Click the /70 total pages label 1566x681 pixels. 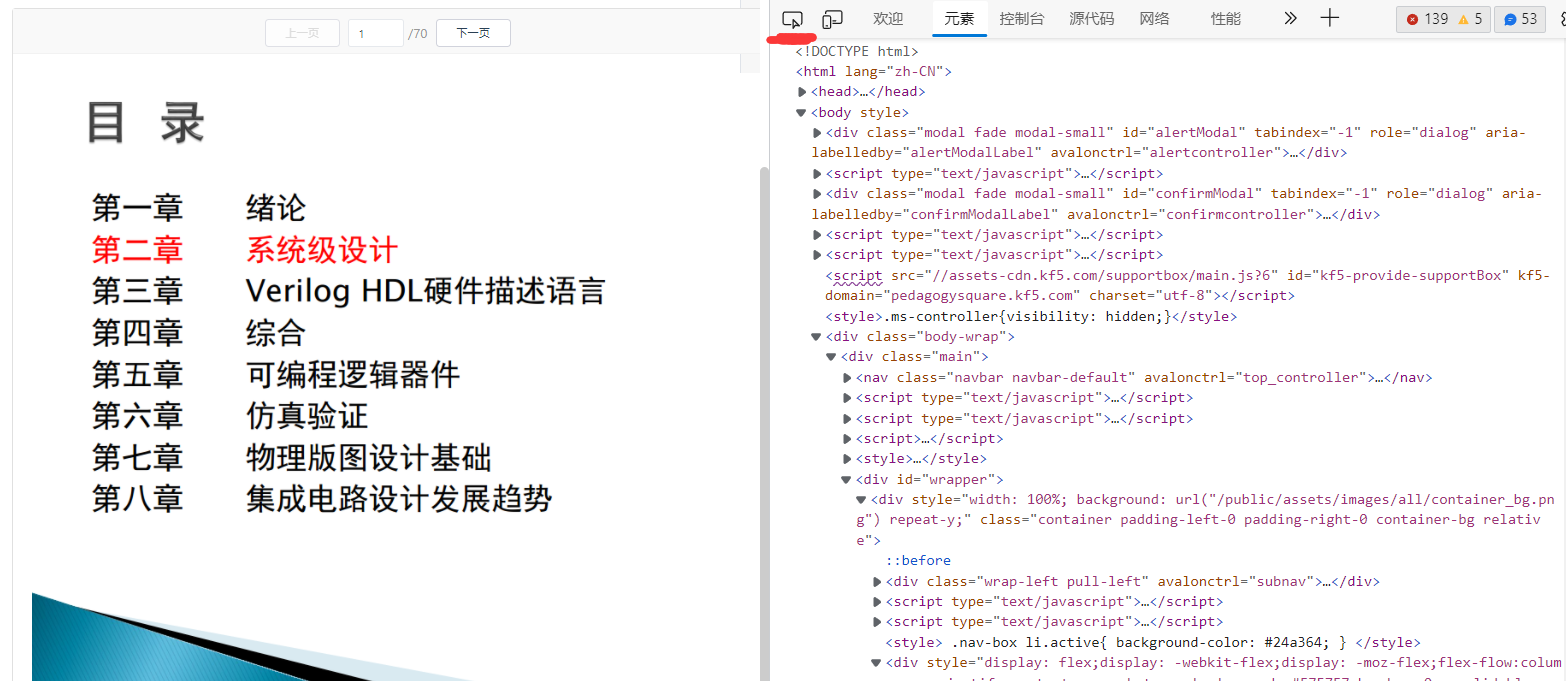[x=418, y=34]
